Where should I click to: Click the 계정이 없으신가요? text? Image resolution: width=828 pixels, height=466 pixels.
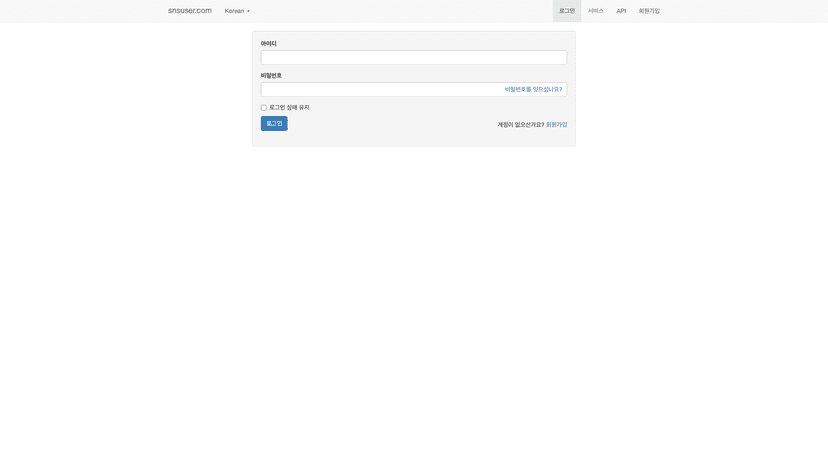[520, 125]
